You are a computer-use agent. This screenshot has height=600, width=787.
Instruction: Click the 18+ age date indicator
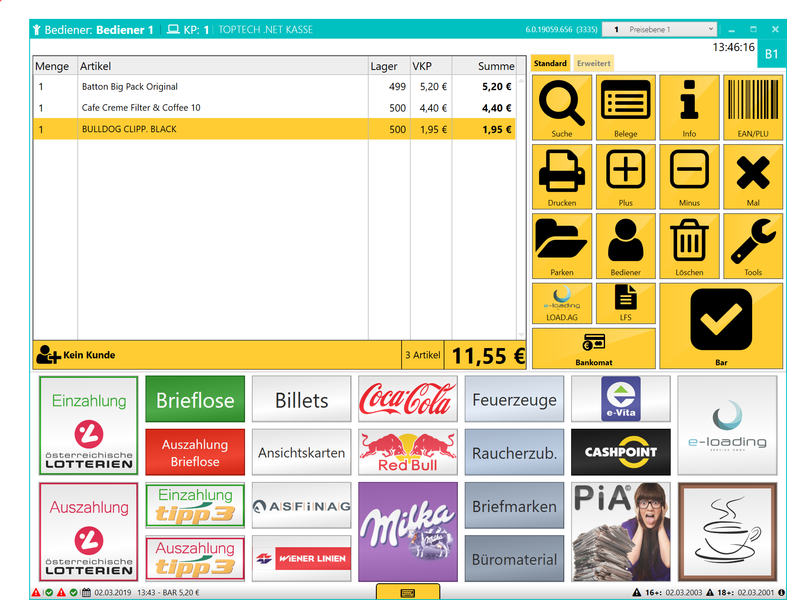741,592
